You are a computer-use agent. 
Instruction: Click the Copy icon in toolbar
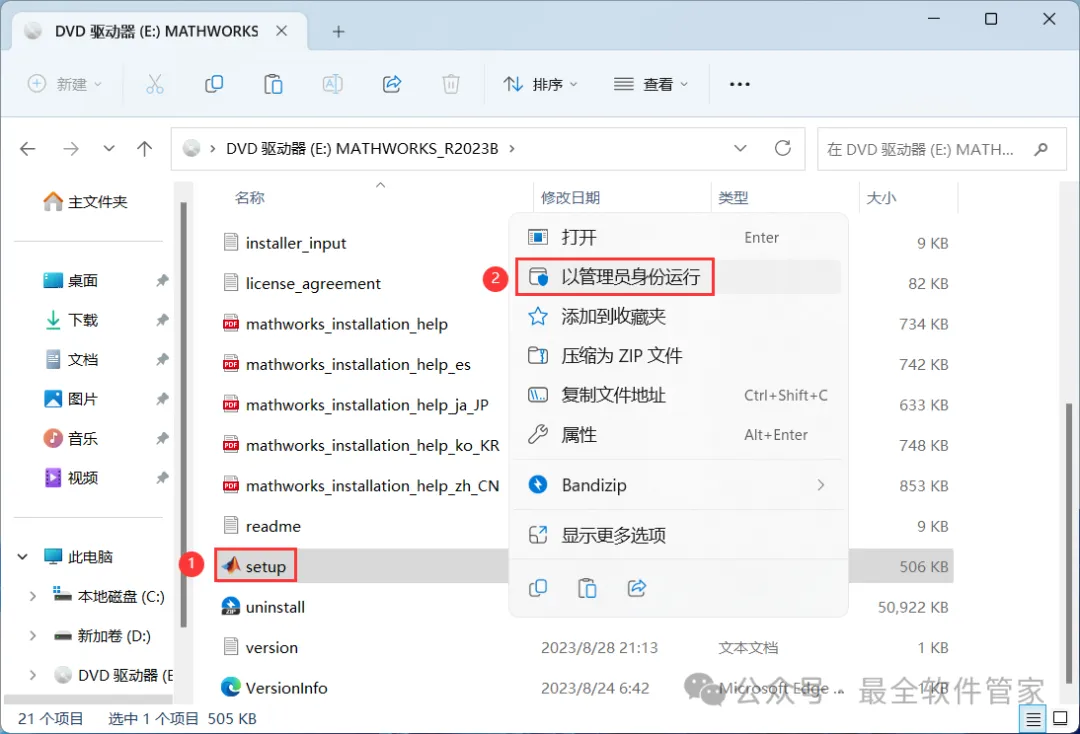click(x=214, y=84)
